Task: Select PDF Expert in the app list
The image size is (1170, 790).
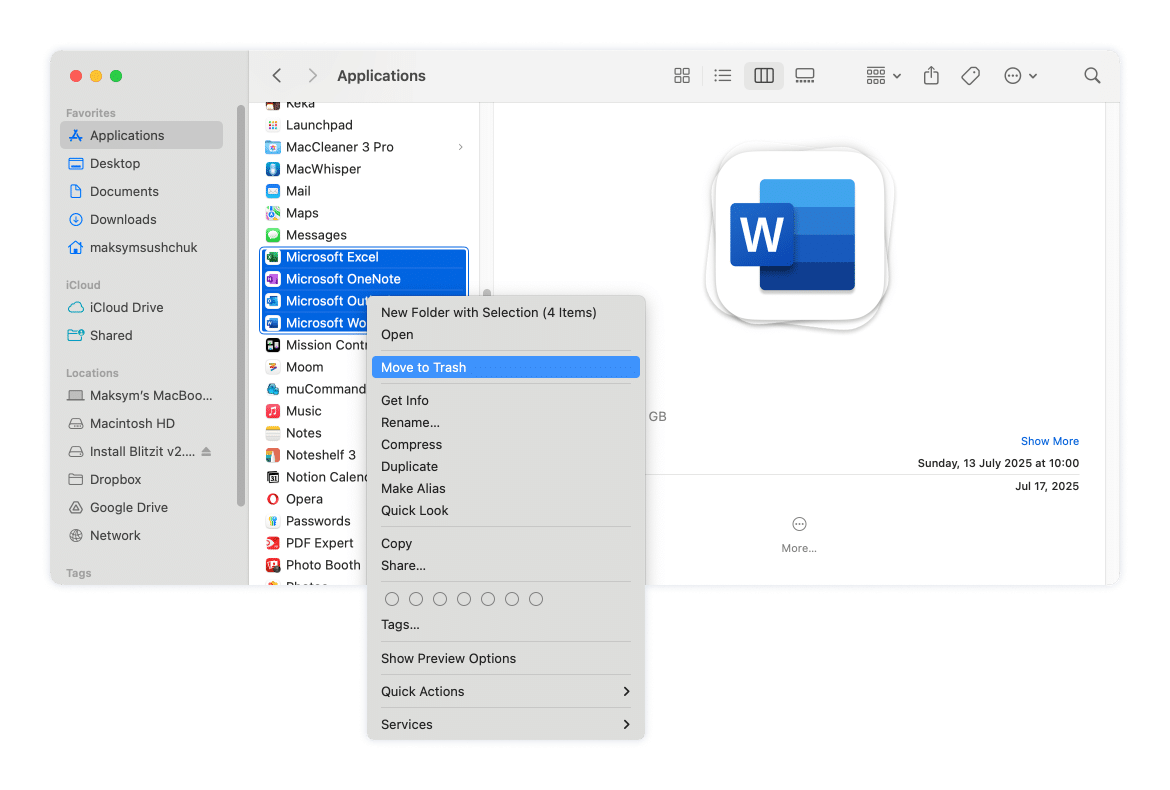Action: click(314, 543)
